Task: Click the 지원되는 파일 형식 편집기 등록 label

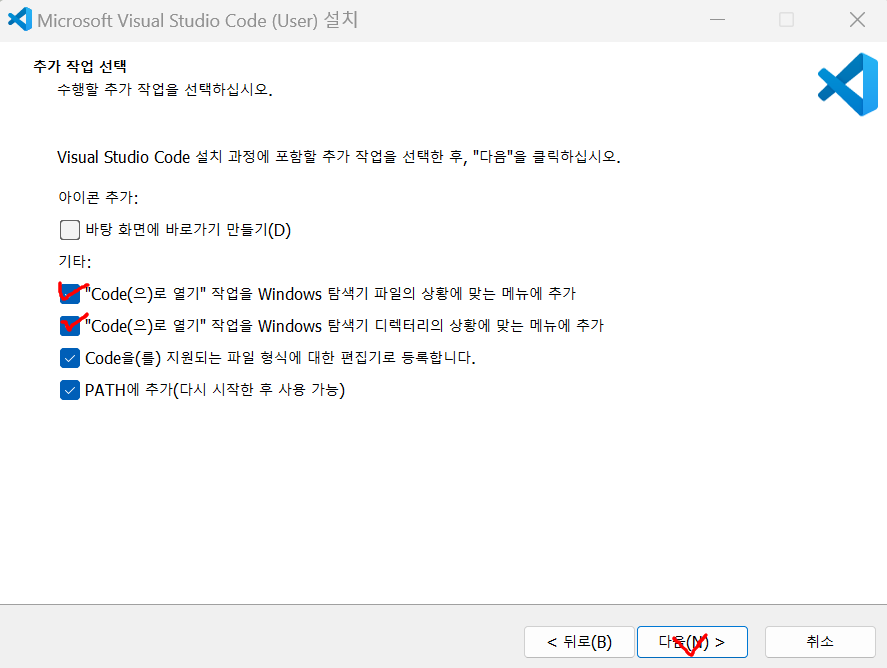Action: (x=280, y=358)
